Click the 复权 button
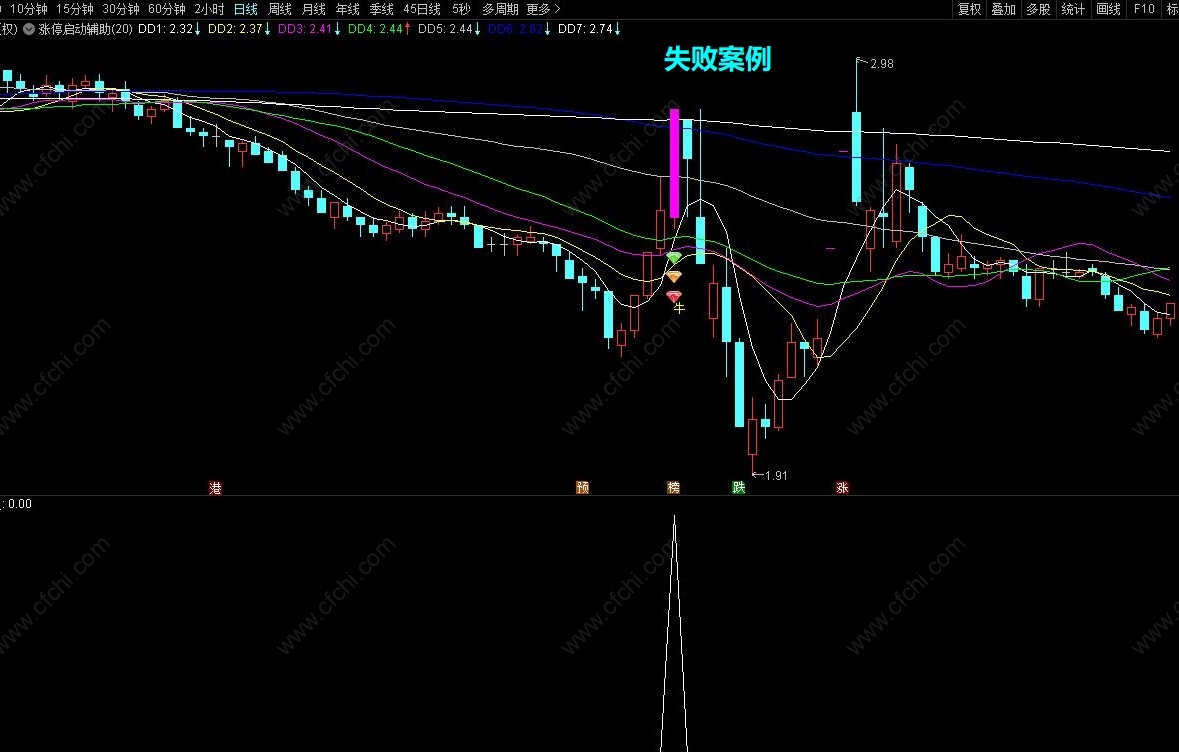Viewport: 1179px width, 752px height. [x=970, y=9]
